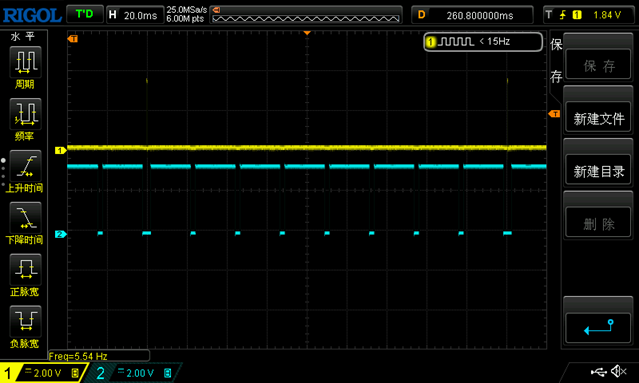Click the 25.0MSa/s sample rate text

coord(186,10)
